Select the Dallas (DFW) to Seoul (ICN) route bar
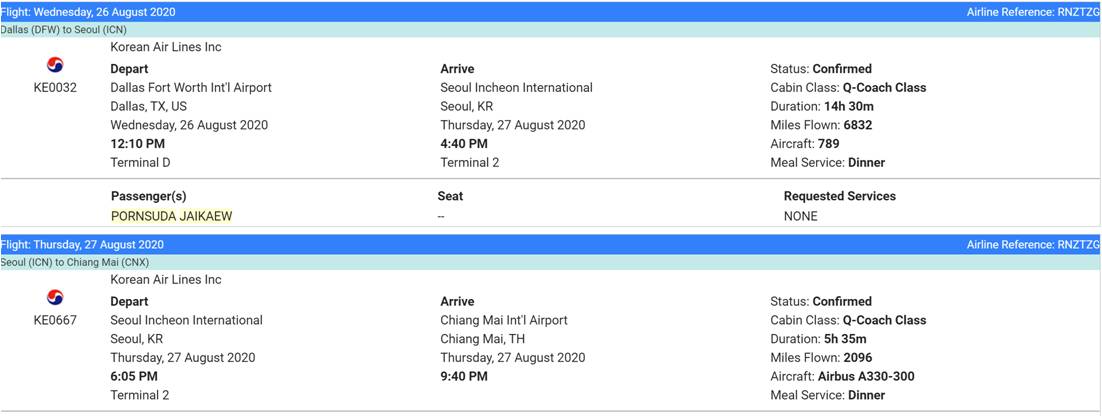Screen dimensions: 1102x417 (x=64, y=30)
